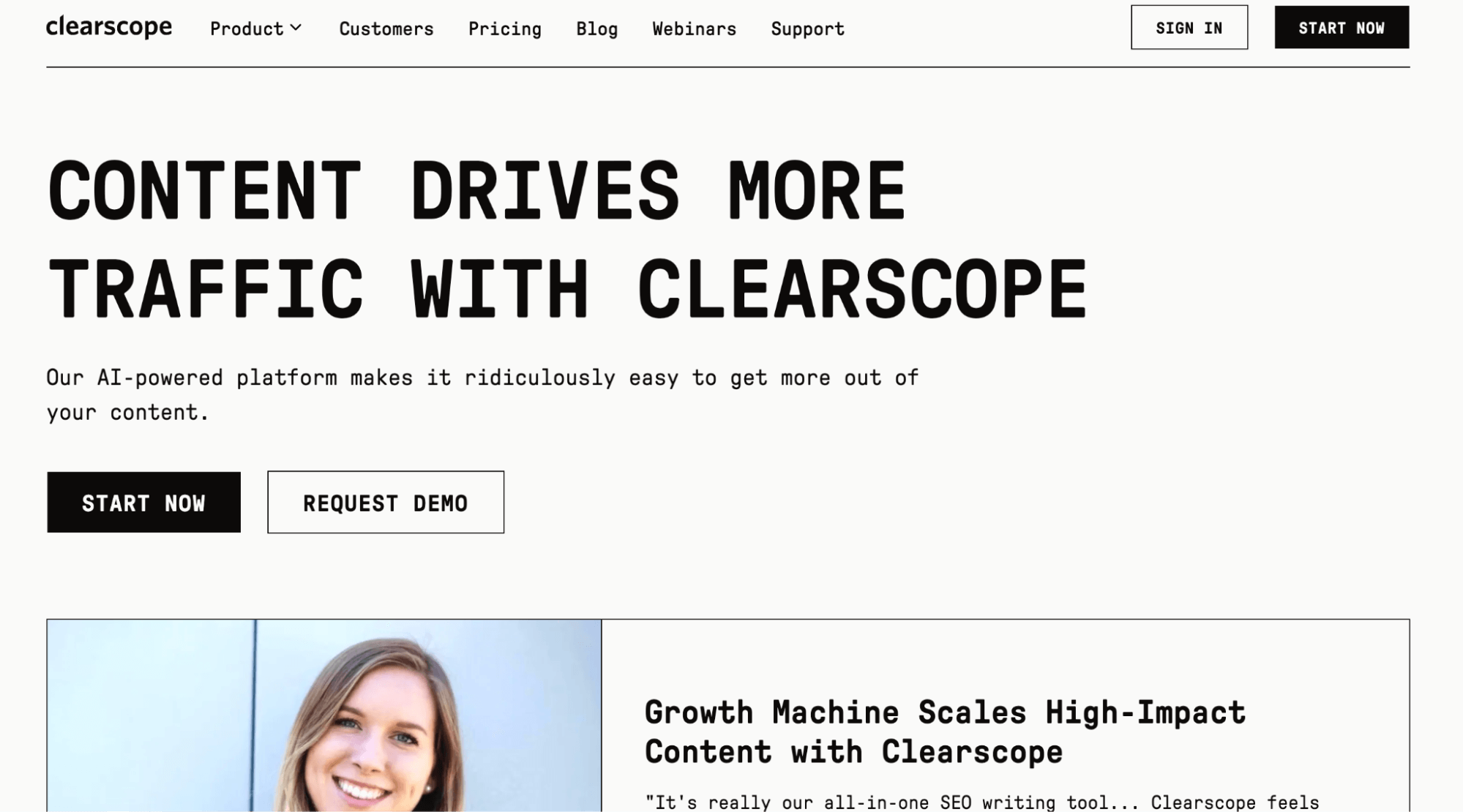Select Support in the top navigation
Viewport: 1463px width, 812px height.
pos(807,29)
